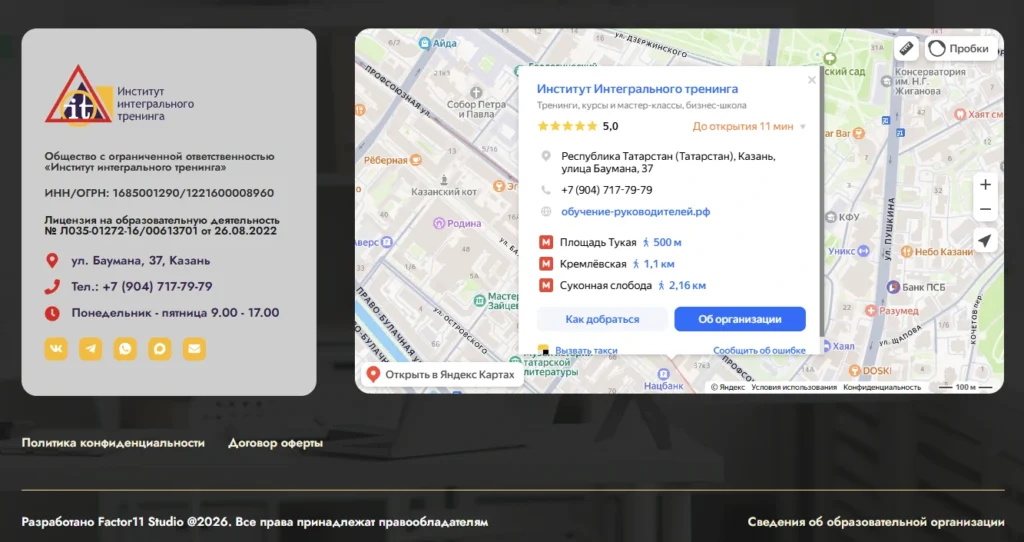Screen dimensions: 1024x542
Task: Click the 500 м walking distance link
Action: click(x=662, y=242)
